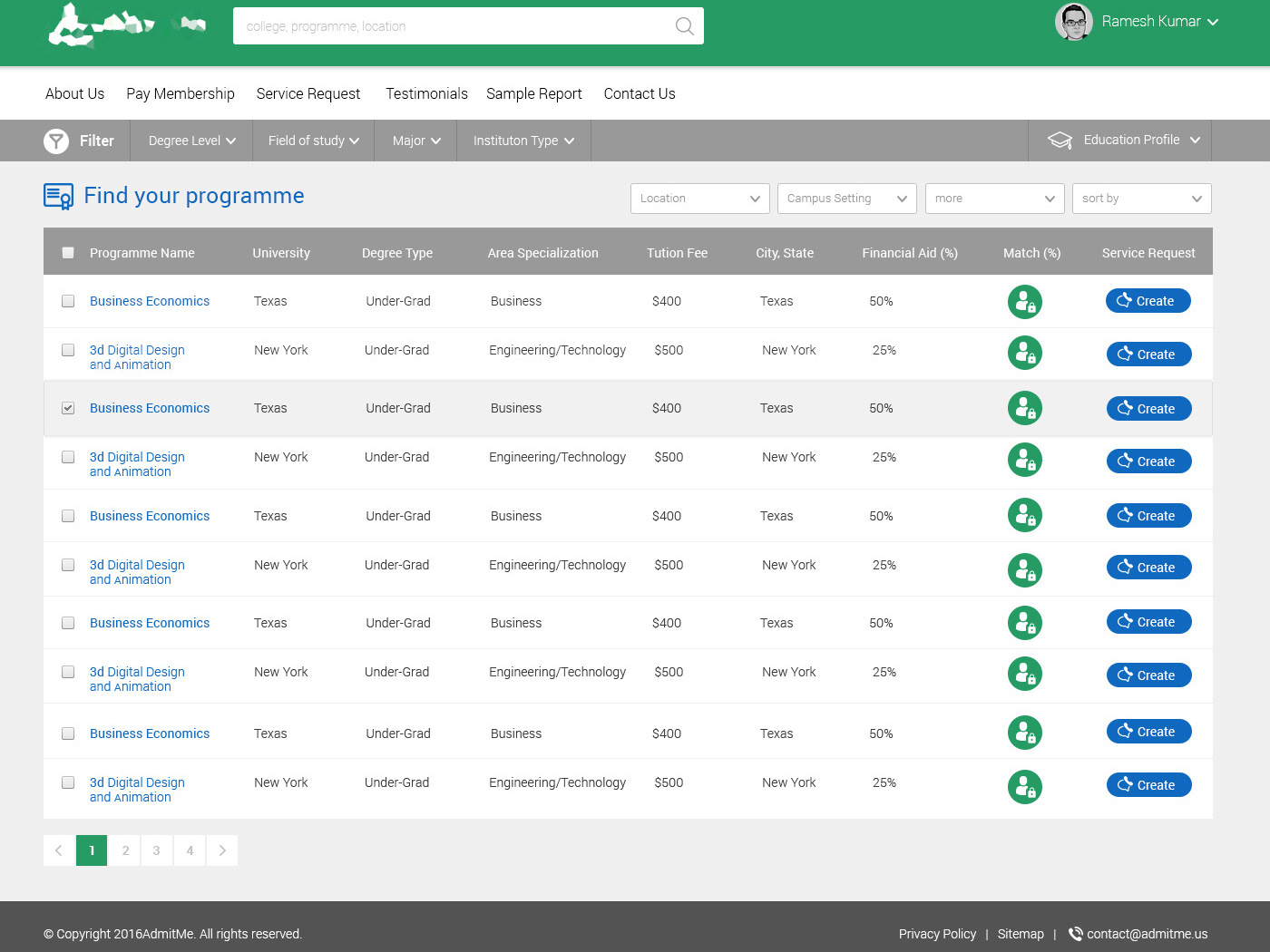1270x952 pixels.
Task: Click the college, programme, location search field
Action: click(x=454, y=26)
